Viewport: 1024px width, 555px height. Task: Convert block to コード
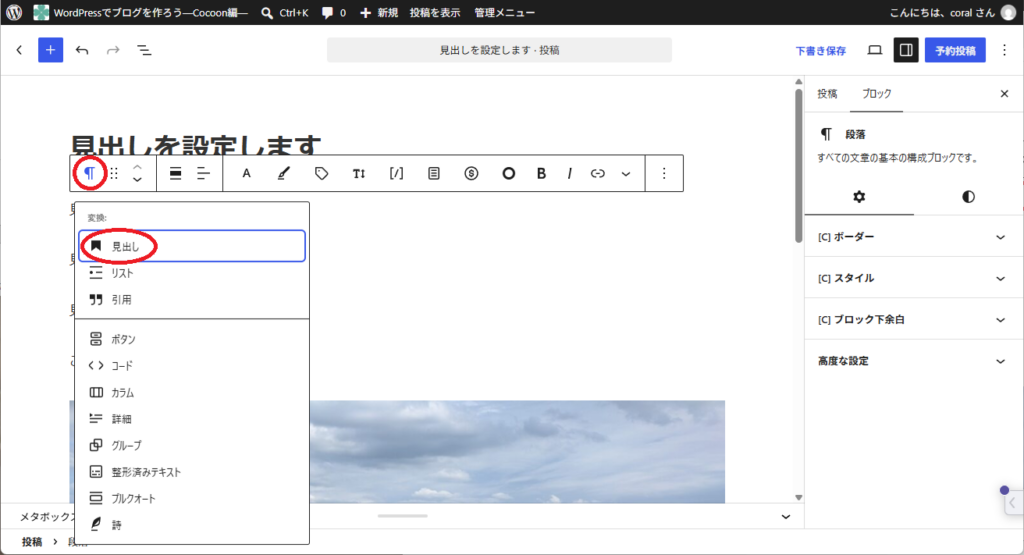coord(192,366)
